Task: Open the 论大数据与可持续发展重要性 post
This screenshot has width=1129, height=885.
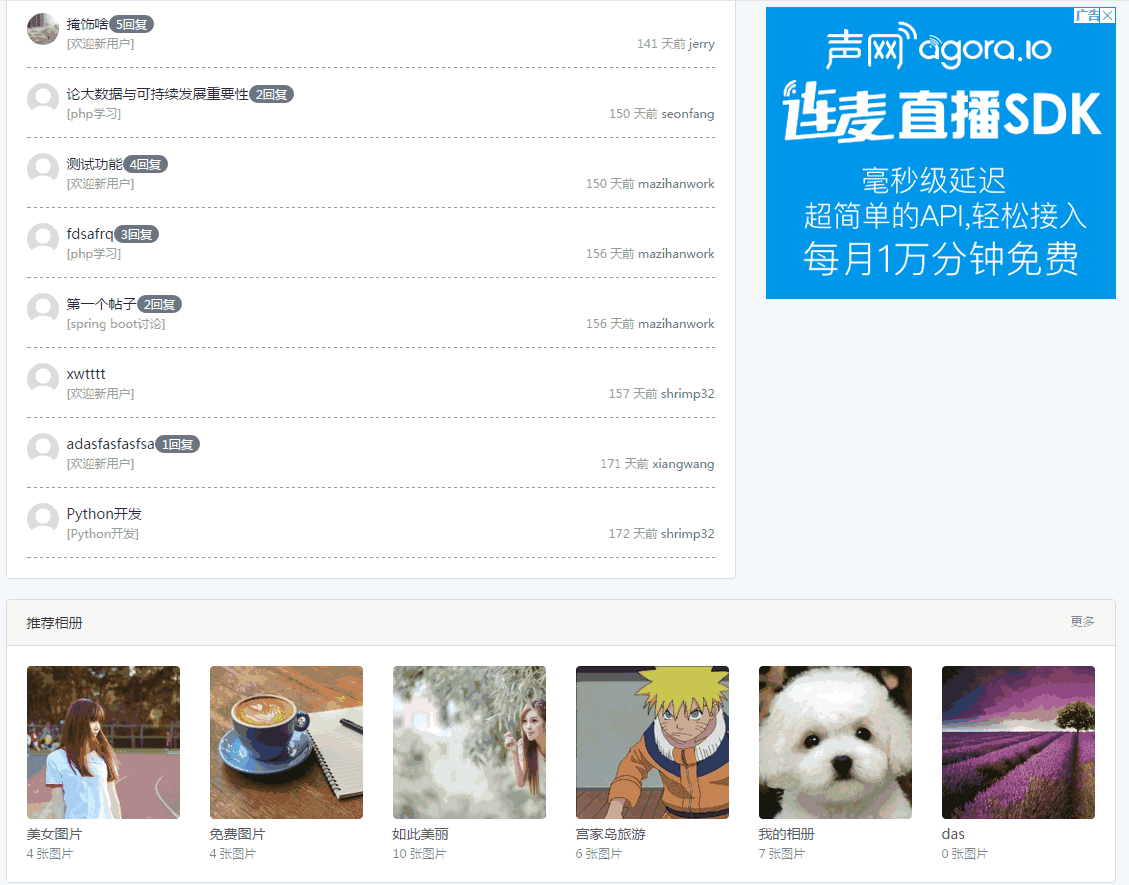Action: point(157,94)
